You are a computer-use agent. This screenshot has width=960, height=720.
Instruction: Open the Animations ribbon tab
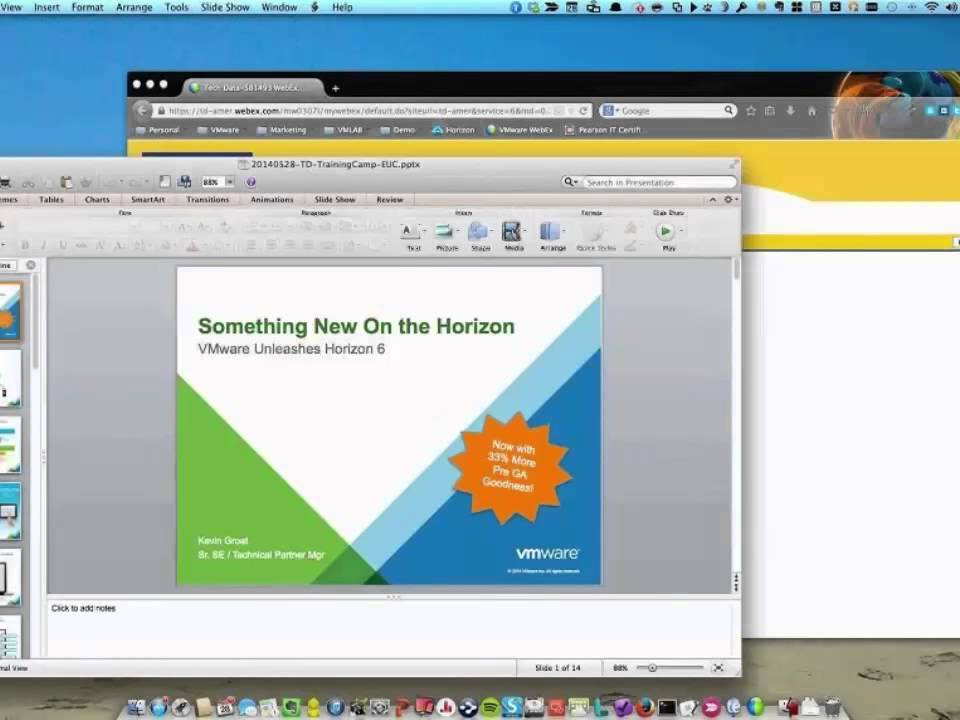click(x=272, y=200)
